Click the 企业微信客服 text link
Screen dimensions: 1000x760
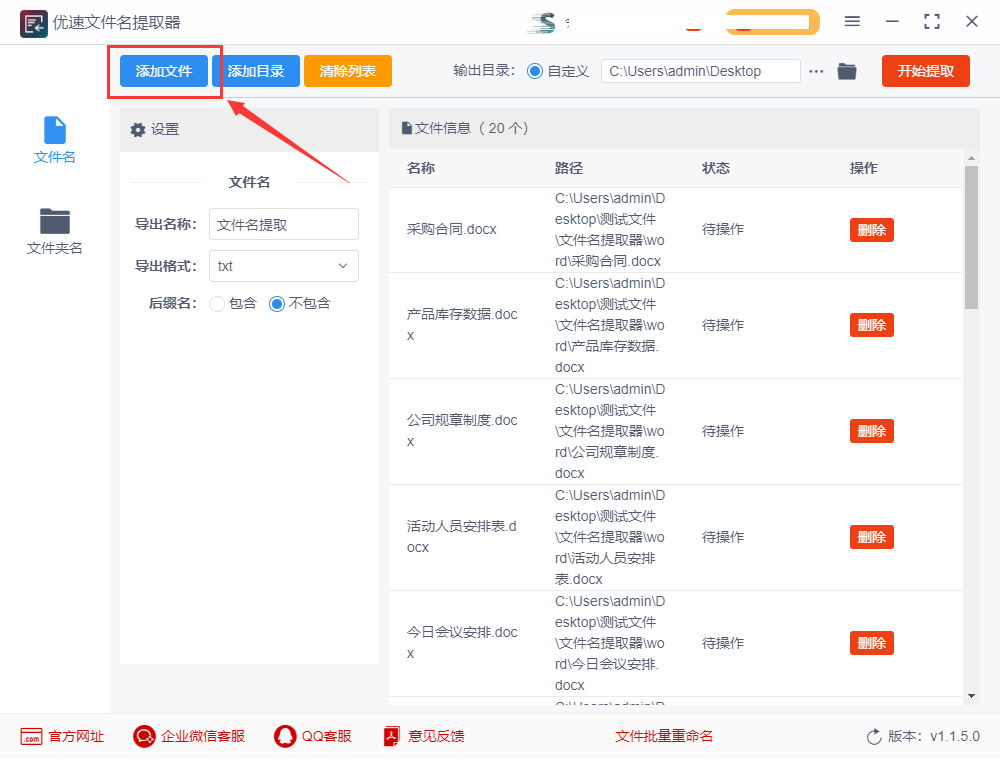pyautogui.click(x=203, y=736)
